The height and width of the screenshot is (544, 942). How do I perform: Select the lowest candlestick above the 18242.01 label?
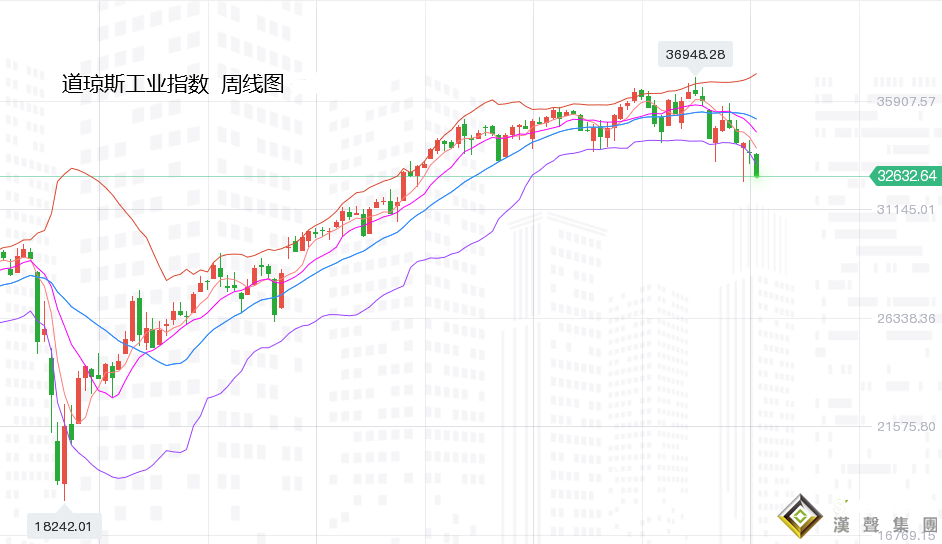[63, 455]
